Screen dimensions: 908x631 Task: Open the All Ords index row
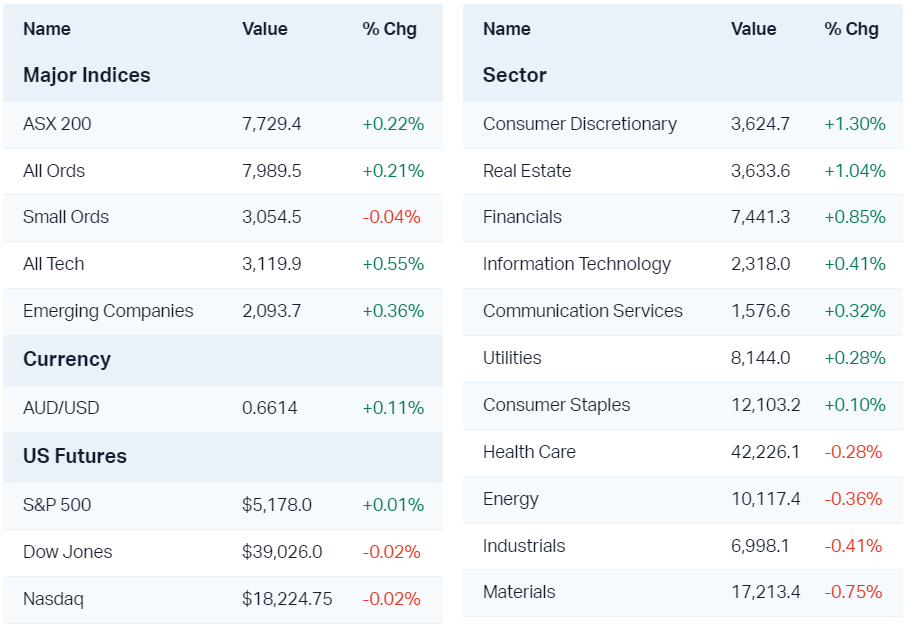[54, 171]
